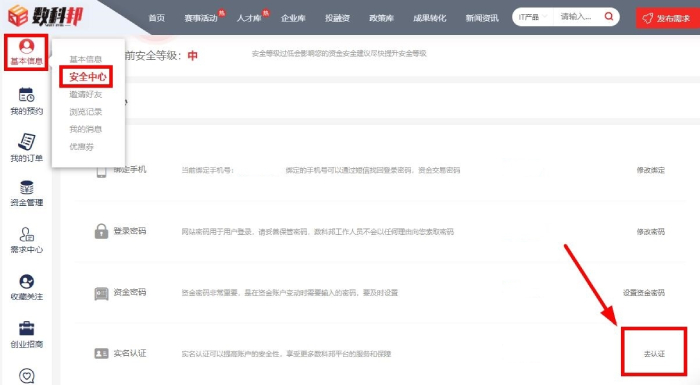Open the IT产品 category dropdown
The image size is (700, 385).
tap(533, 17)
